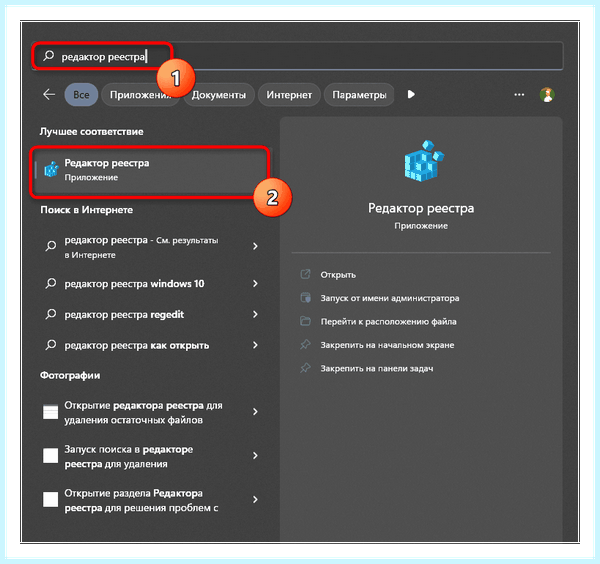Click the magnifier icon beside 'редактор реестра windows 10'

pyautogui.click(x=51, y=284)
